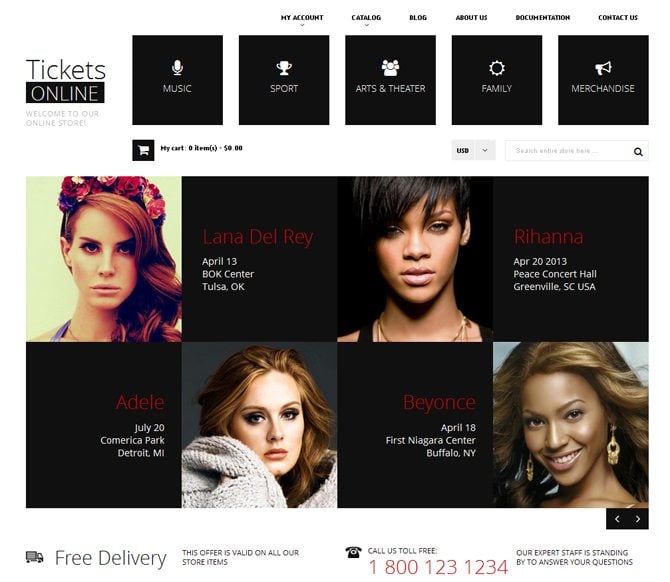Open the Documentation menu item
Viewport: 670px width, 582px height.
pyautogui.click(x=543, y=18)
